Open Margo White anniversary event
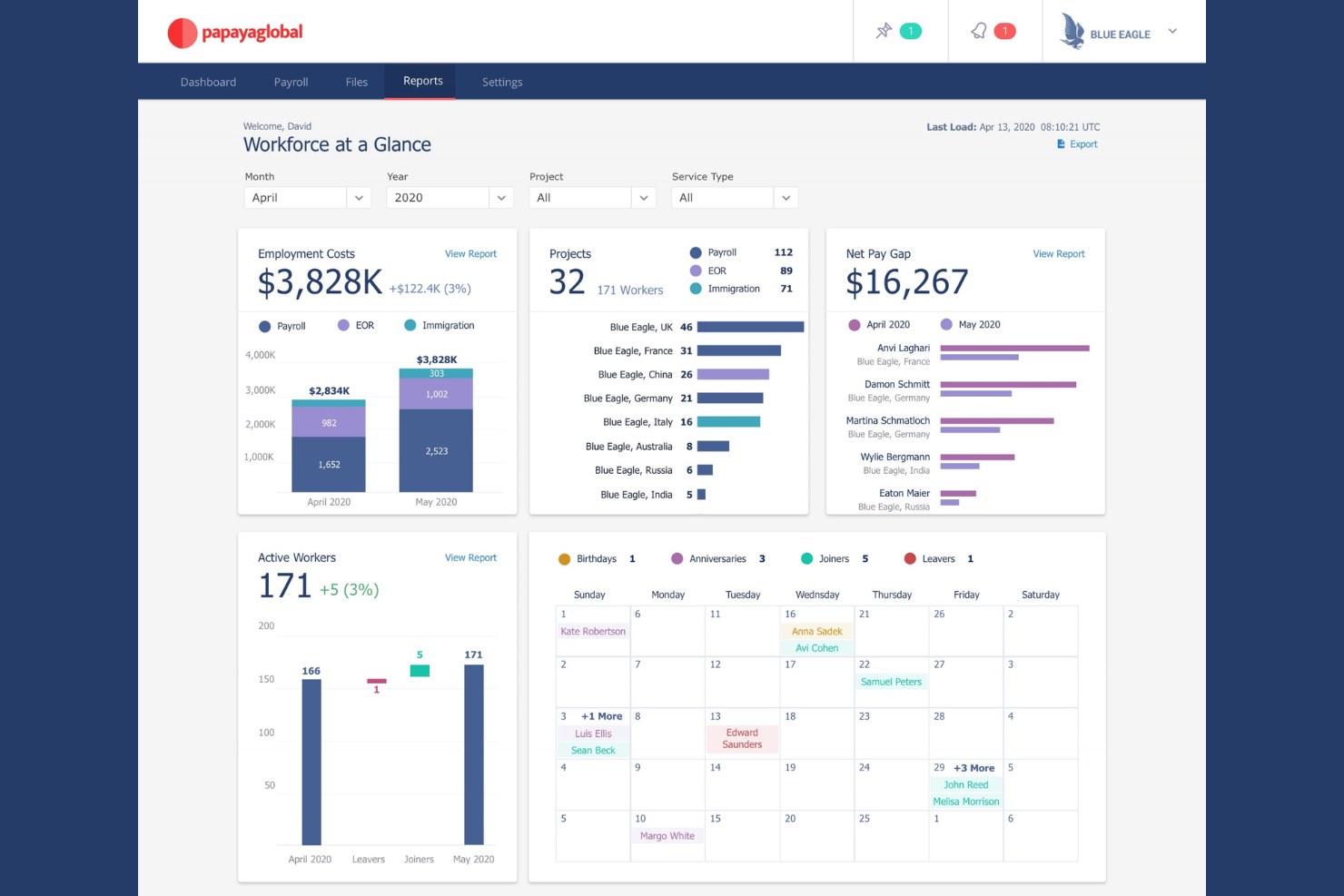 coord(667,836)
